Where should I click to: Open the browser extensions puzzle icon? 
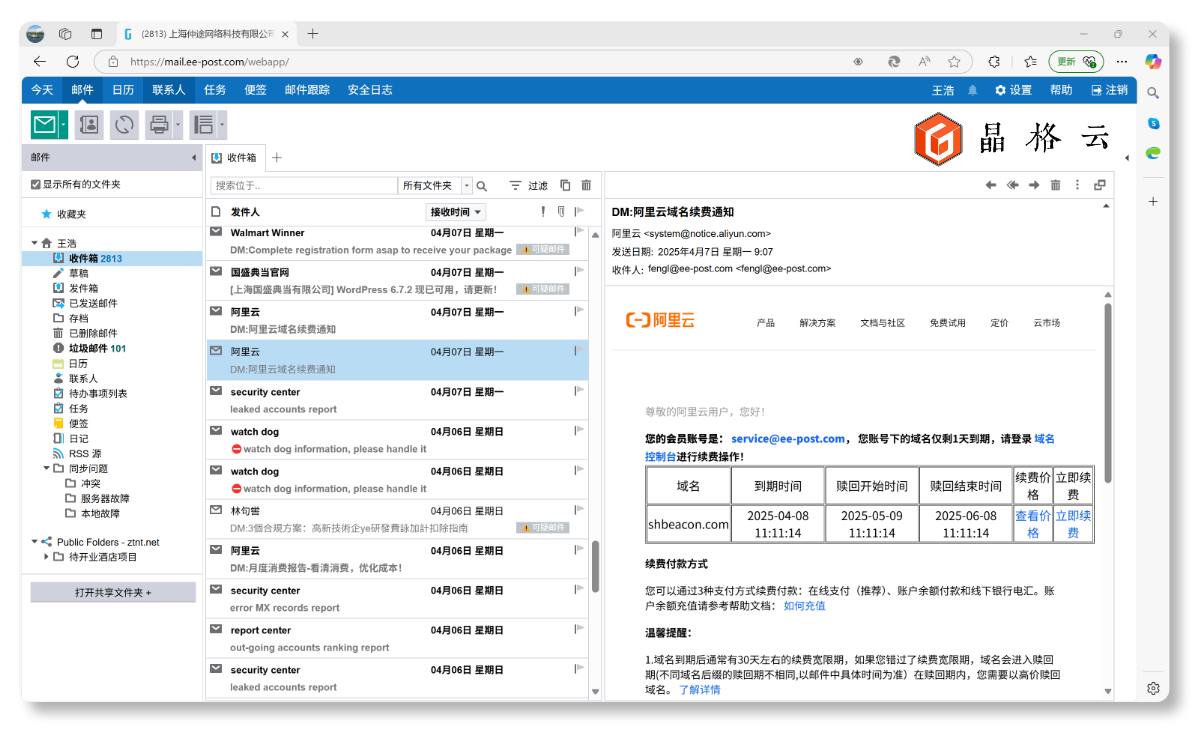(994, 61)
